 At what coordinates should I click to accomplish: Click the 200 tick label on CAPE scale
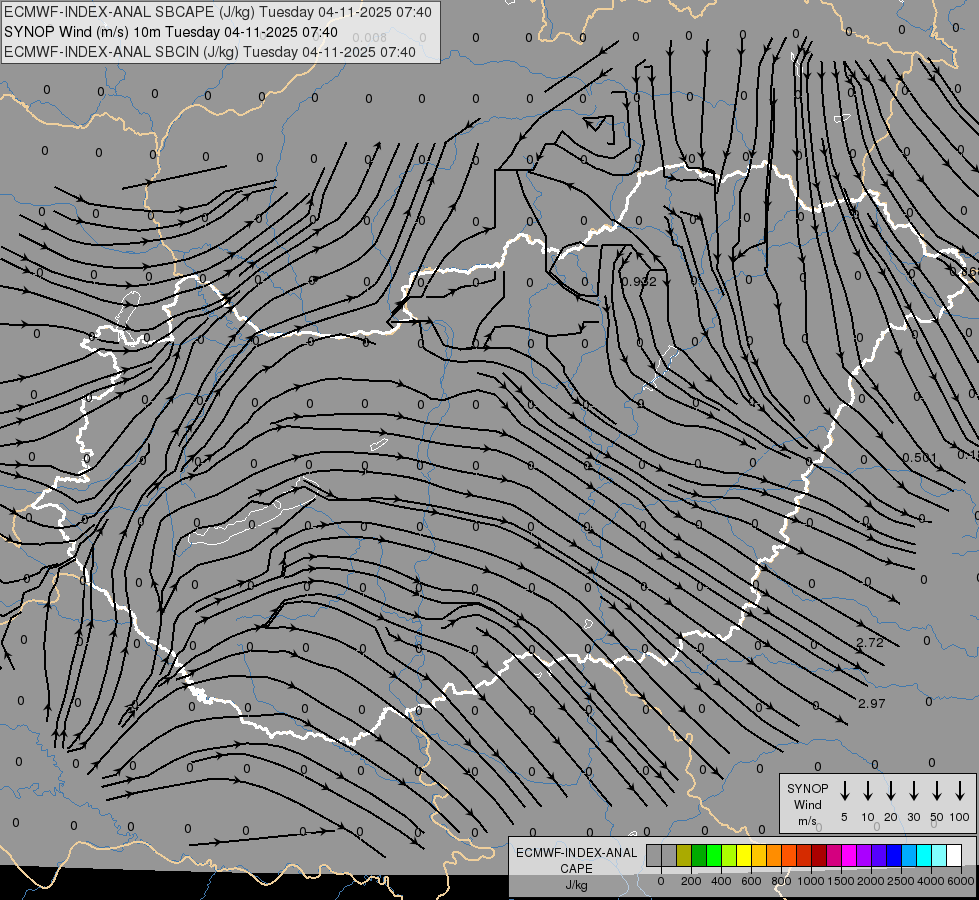coord(691,881)
